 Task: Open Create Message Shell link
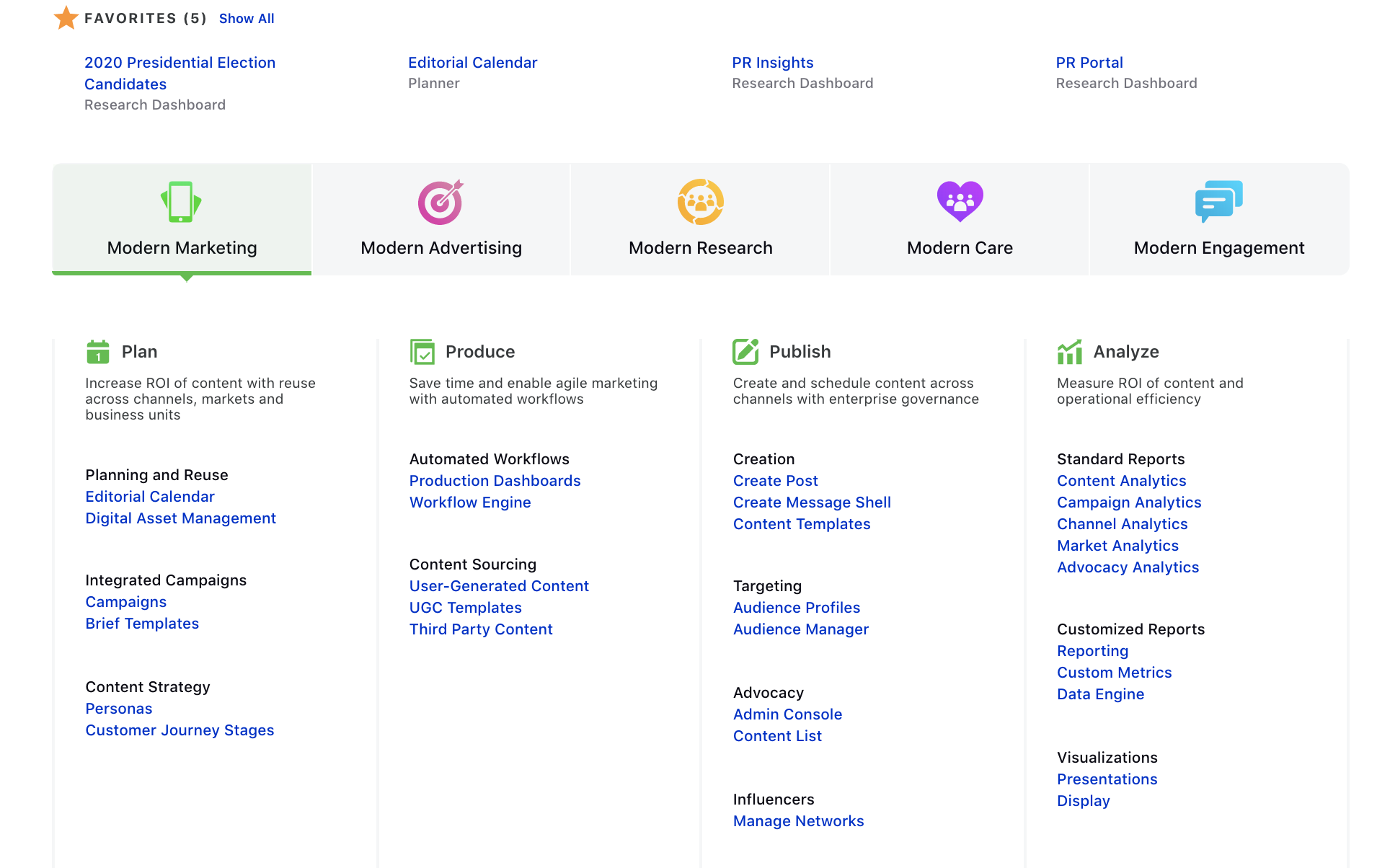pyautogui.click(x=812, y=502)
